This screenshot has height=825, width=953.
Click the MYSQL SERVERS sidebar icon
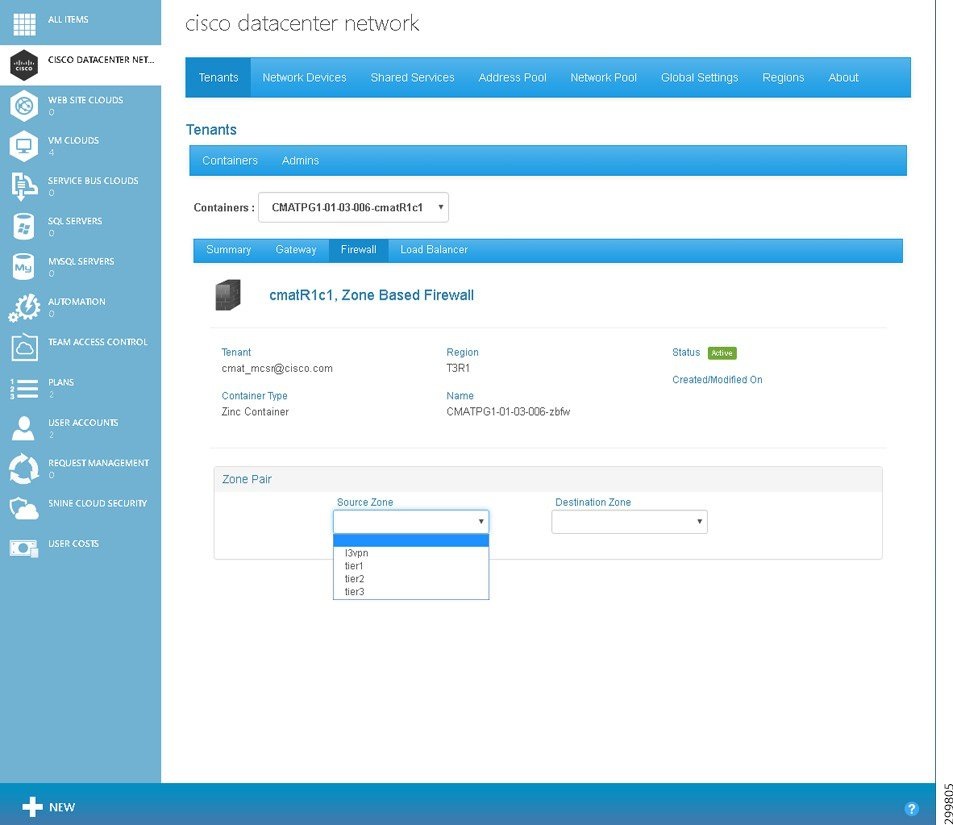pyautogui.click(x=23, y=267)
